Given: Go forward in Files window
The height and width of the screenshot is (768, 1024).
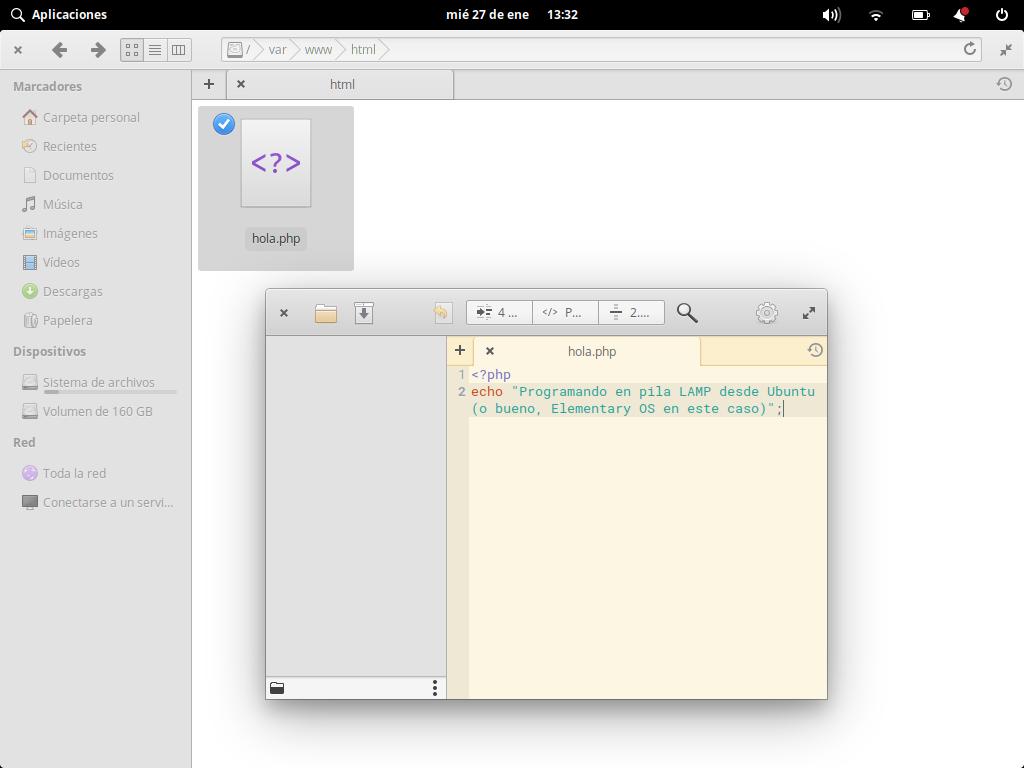Looking at the screenshot, I should point(98,50).
